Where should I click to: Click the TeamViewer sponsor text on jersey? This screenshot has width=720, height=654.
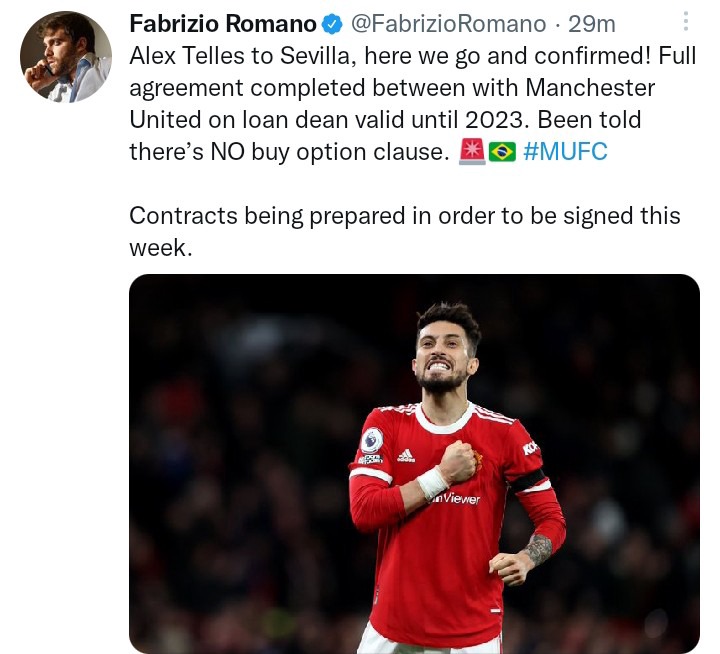[x=456, y=498]
